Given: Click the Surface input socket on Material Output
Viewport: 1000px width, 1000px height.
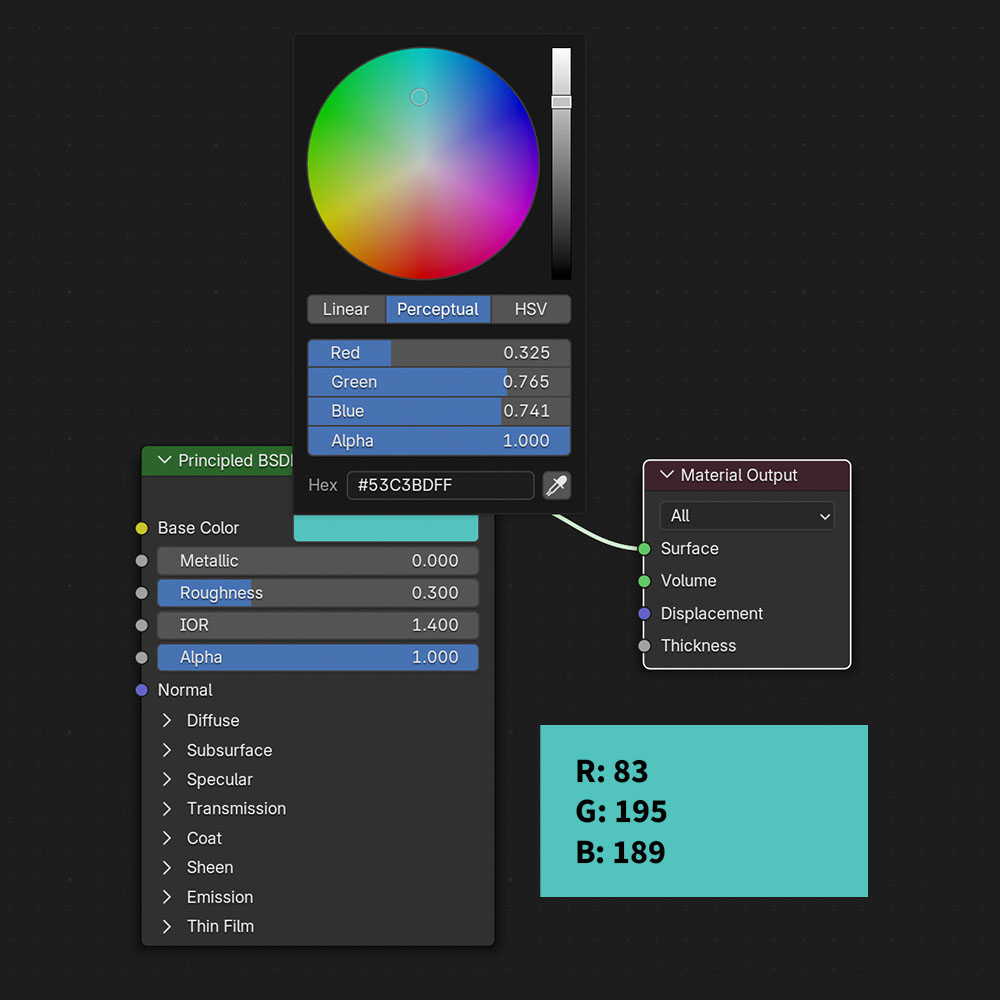Looking at the screenshot, I should pyautogui.click(x=646, y=548).
